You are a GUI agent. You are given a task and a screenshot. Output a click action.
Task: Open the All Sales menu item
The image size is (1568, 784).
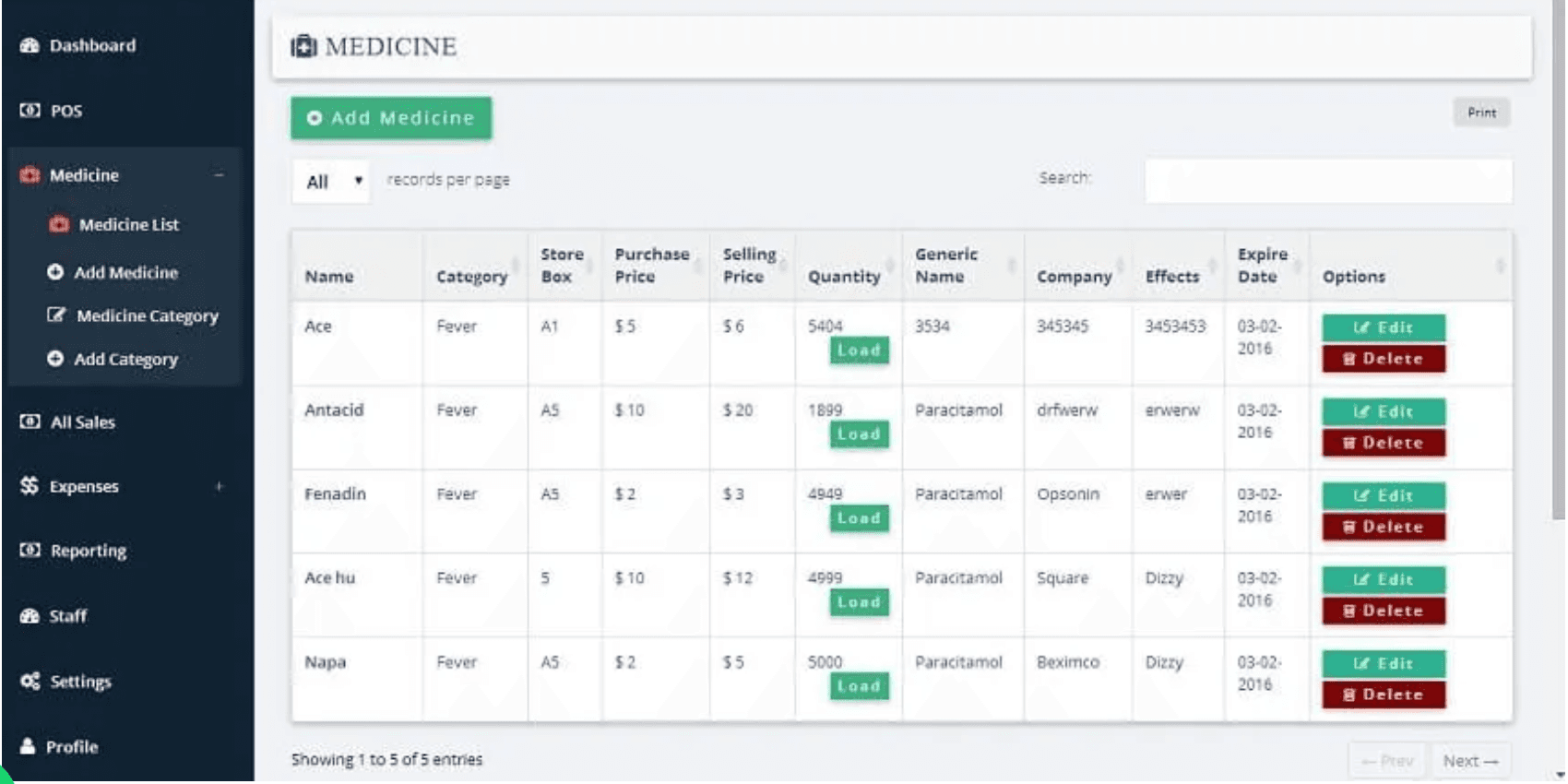tap(82, 422)
